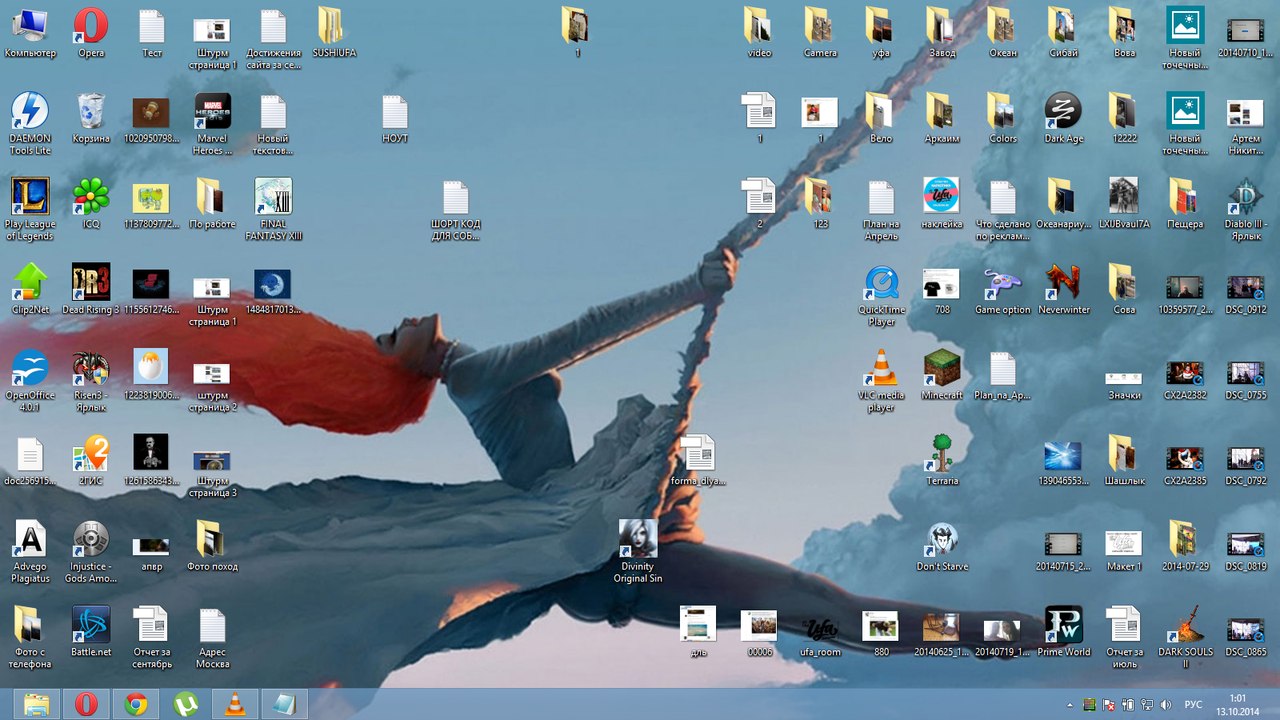Launch Divinity Original Sin

[x=638, y=551]
